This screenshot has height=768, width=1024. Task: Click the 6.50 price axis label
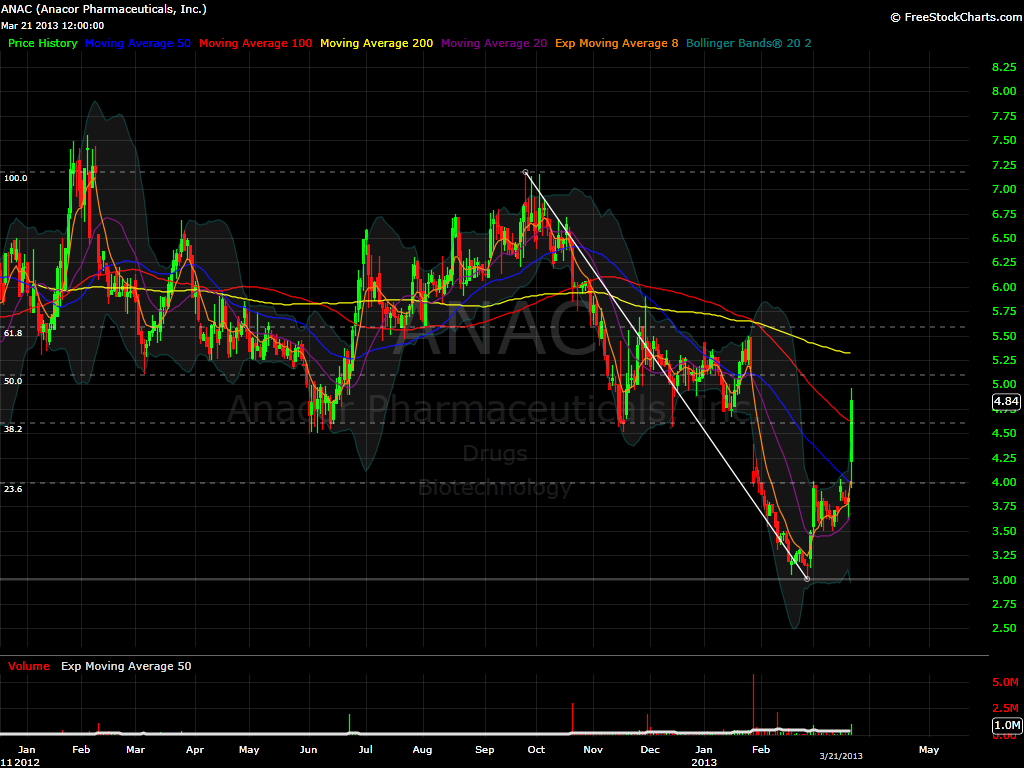coord(1004,238)
